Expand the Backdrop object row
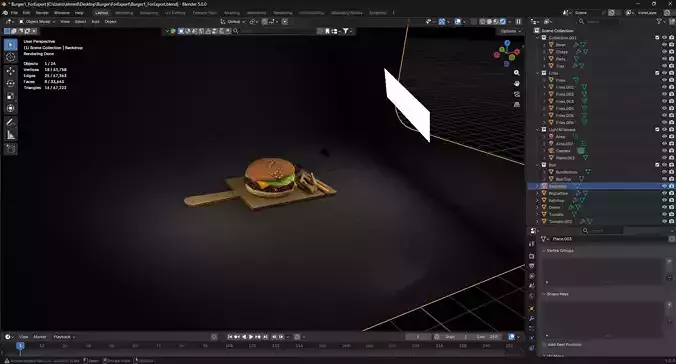This screenshot has height=364, width=676. click(538, 186)
